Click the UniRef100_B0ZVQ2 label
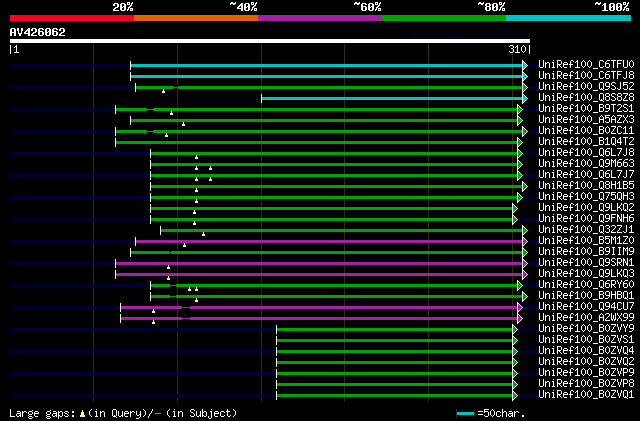Viewport: 640px width, 421px height. coord(586,362)
